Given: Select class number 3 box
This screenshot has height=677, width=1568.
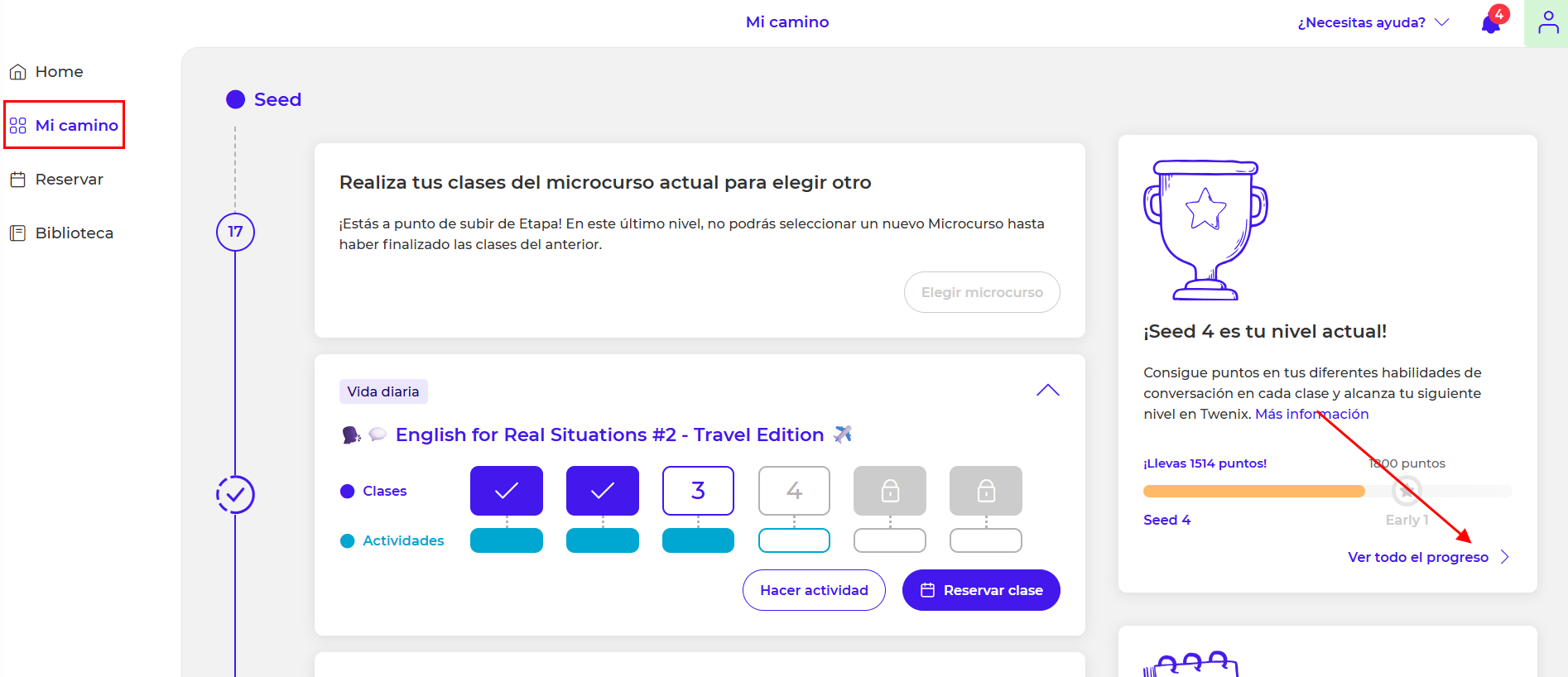Looking at the screenshot, I should (x=698, y=491).
